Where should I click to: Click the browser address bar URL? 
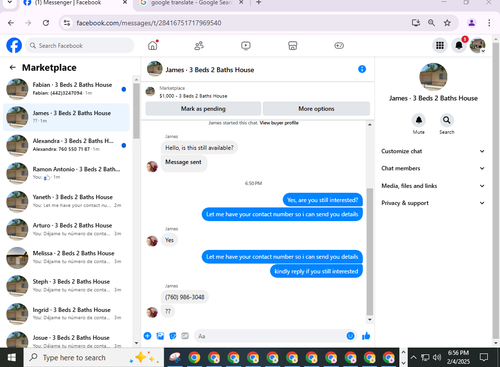(149, 23)
